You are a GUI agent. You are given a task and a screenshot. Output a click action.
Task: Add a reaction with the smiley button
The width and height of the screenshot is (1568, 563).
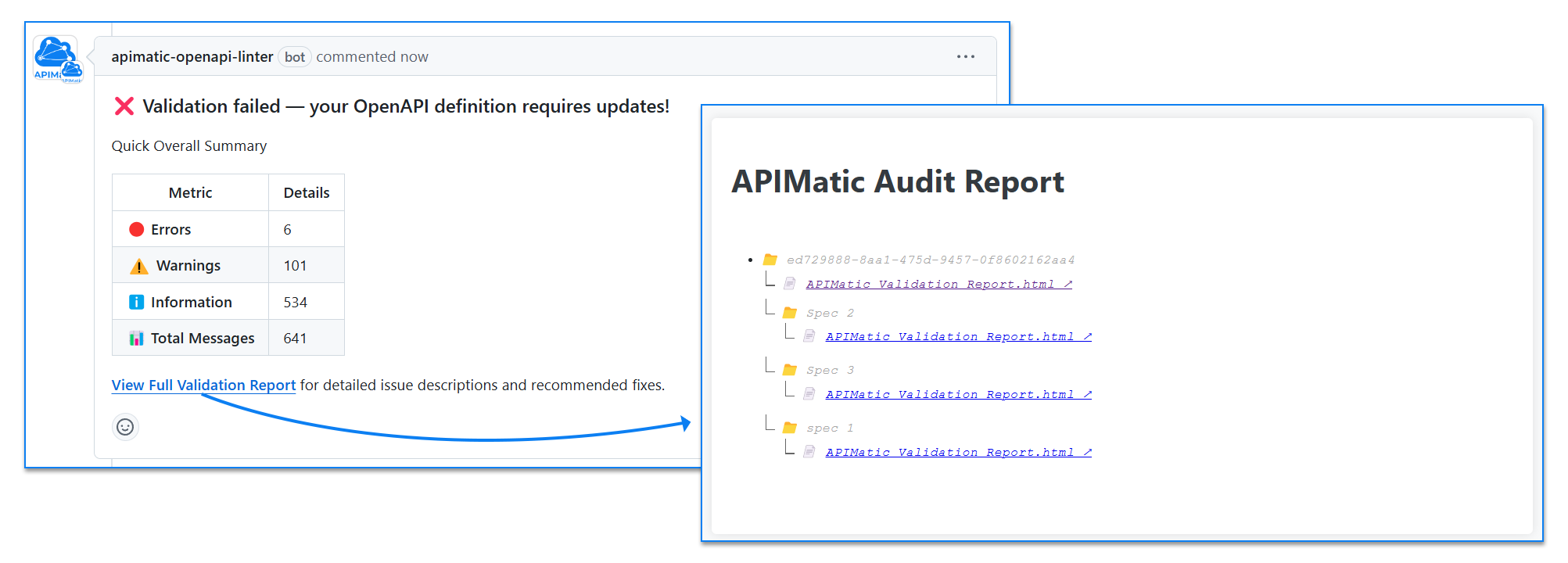pyautogui.click(x=125, y=427)
